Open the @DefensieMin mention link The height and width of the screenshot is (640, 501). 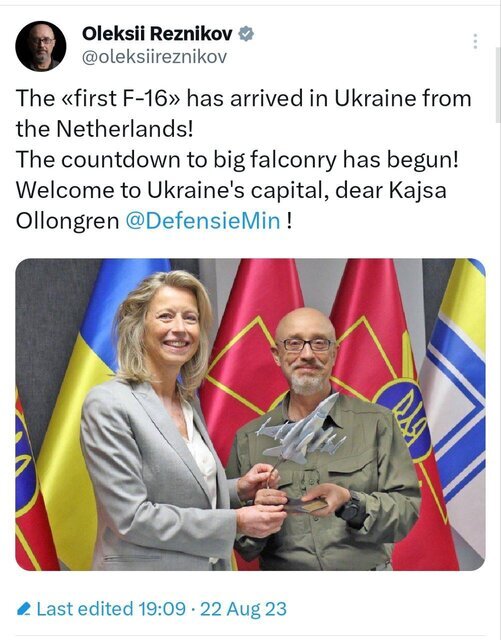tap(203, 221)
